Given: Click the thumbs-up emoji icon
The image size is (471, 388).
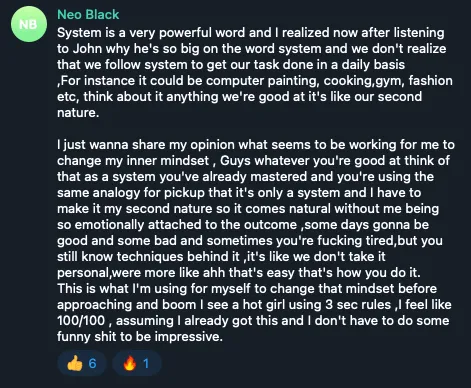Looking at the screenshot, I should click(x=75, y=363).
